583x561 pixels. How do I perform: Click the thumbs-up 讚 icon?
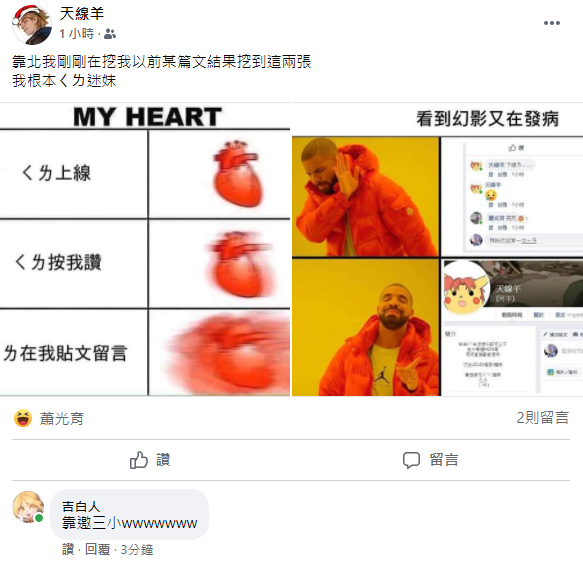point(139,460)
